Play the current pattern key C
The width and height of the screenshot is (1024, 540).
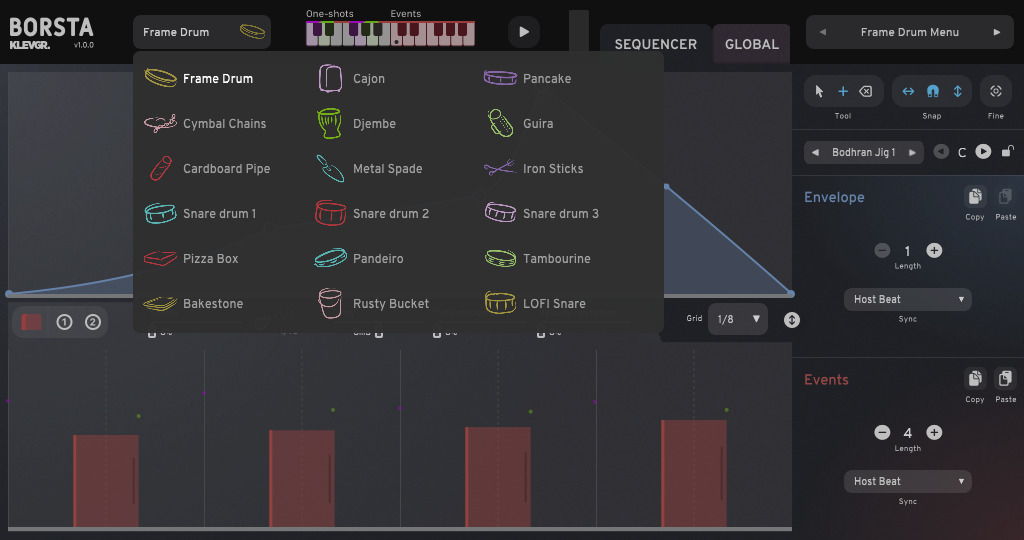(x=983, y=151)
